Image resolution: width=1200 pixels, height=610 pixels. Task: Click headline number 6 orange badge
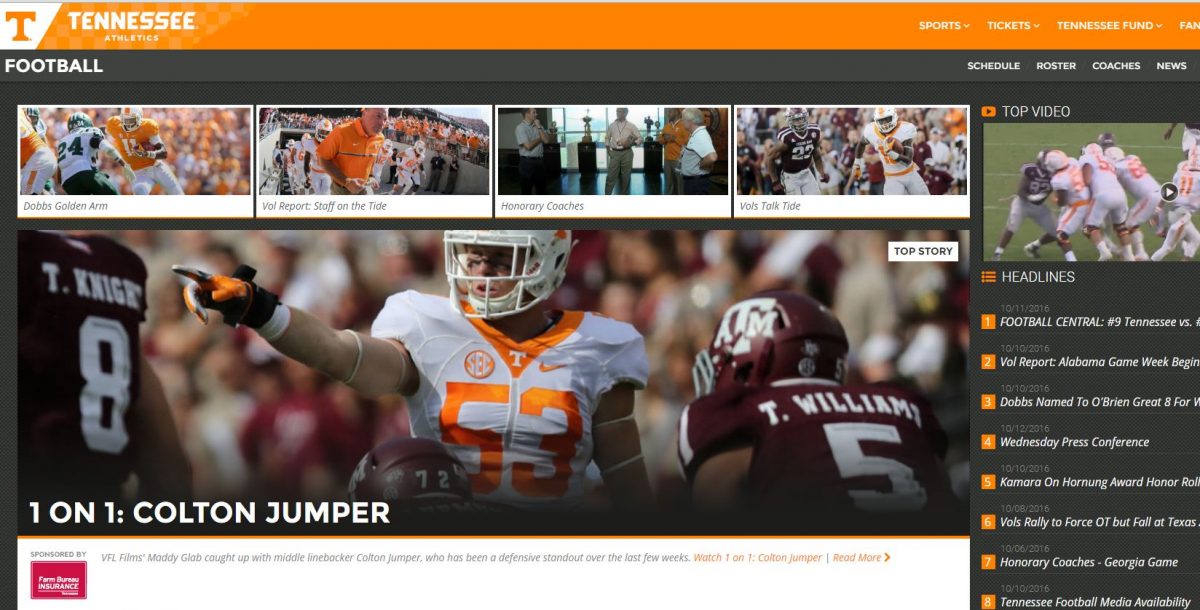click(x=988, y=522)
